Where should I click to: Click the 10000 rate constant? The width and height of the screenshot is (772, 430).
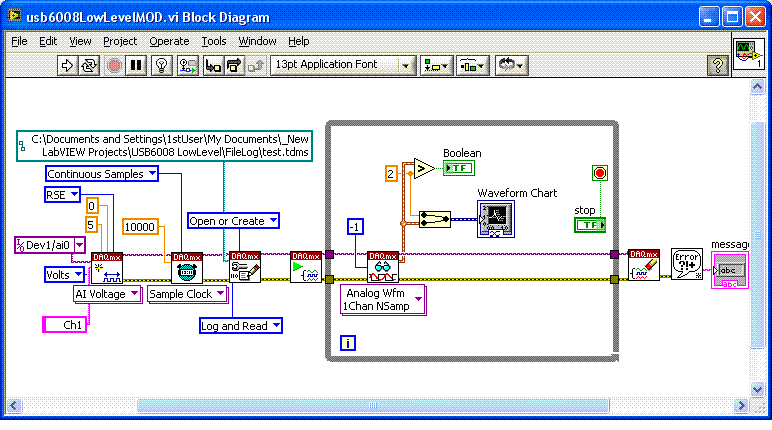coord(140,227)
